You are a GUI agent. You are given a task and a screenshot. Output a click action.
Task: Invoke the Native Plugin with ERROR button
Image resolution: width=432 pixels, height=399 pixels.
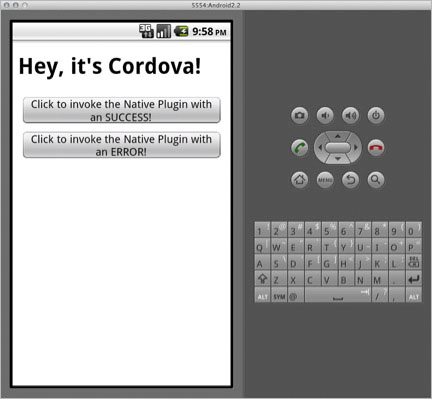122,145
